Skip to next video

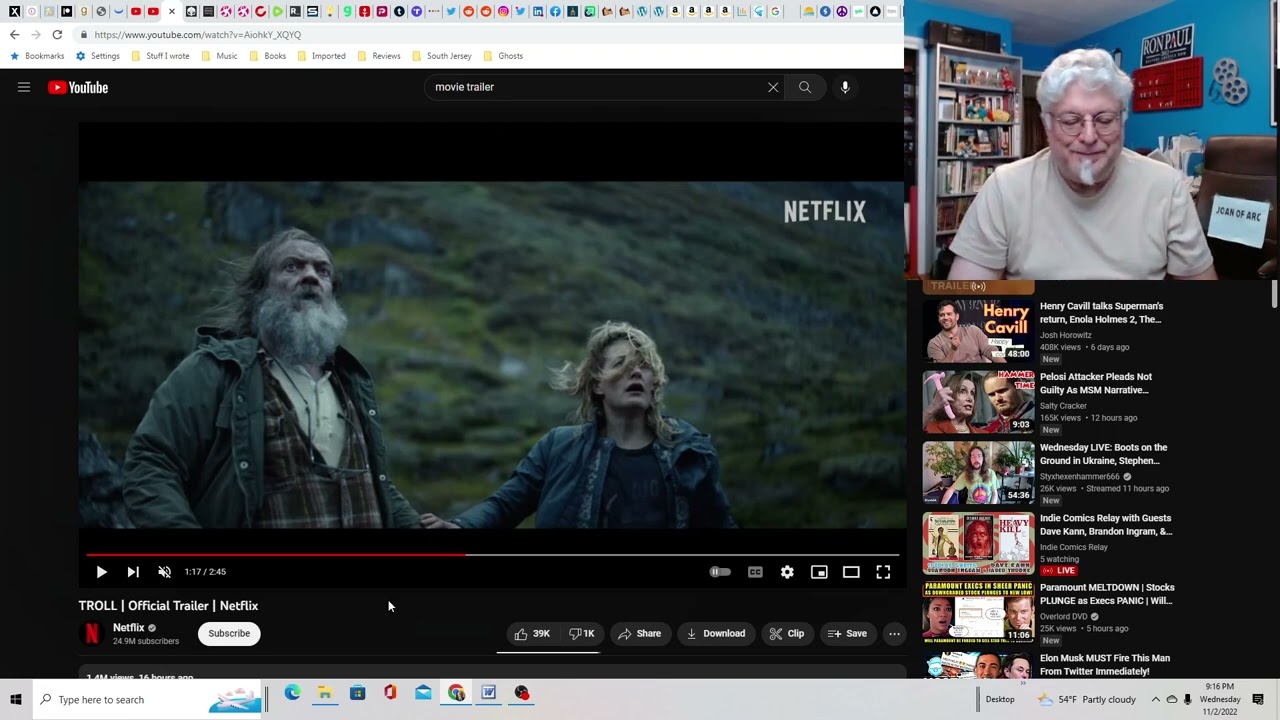tap(133, 572)
